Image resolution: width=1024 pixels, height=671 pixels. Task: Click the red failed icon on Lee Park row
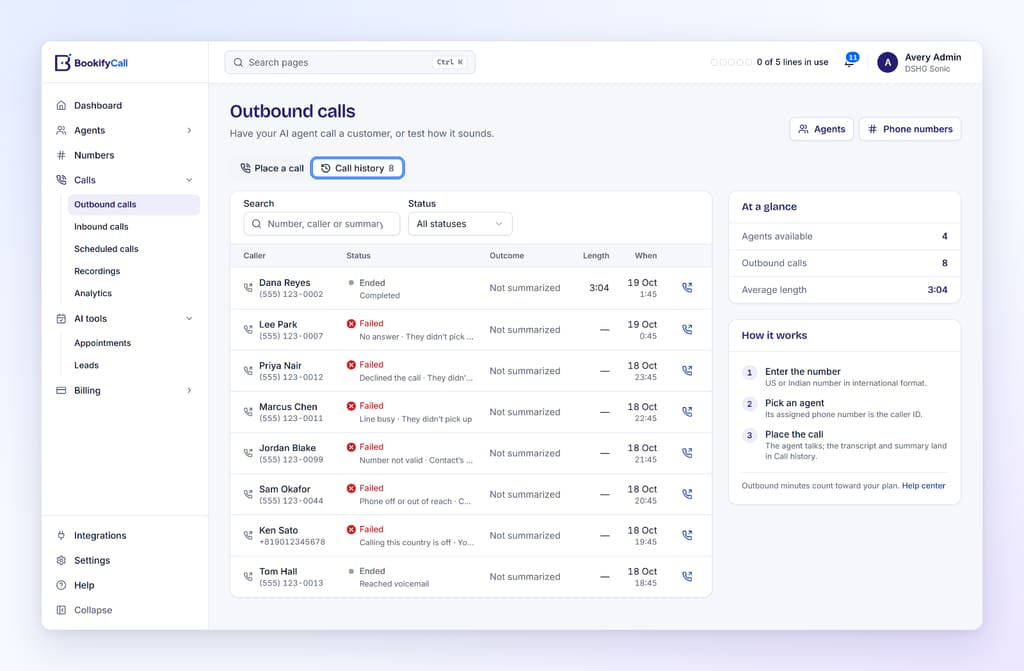[x=351, y=323]
